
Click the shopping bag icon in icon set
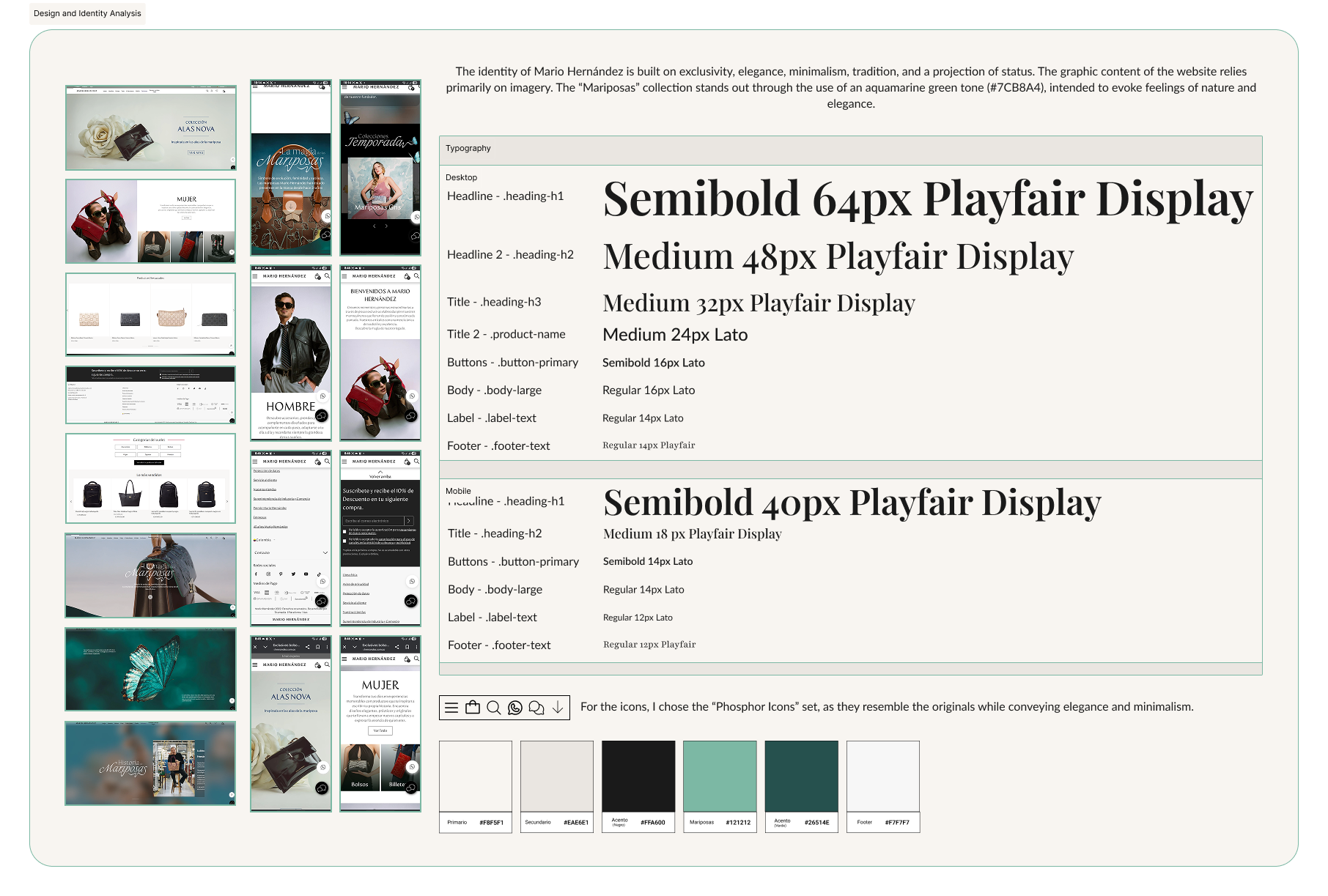473,708
